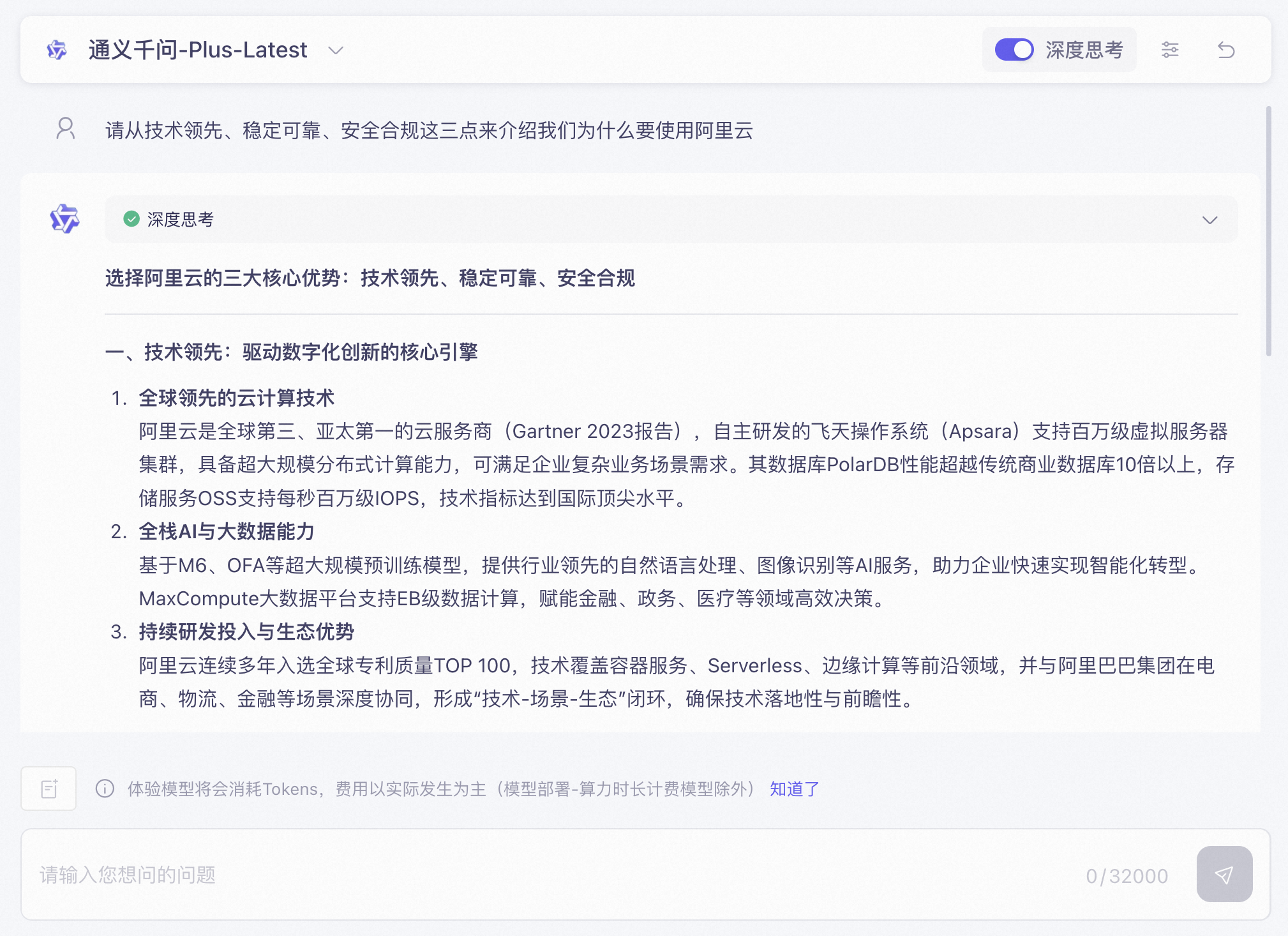Click the Tongyi Qianwen logo in header

click(57, 50)
